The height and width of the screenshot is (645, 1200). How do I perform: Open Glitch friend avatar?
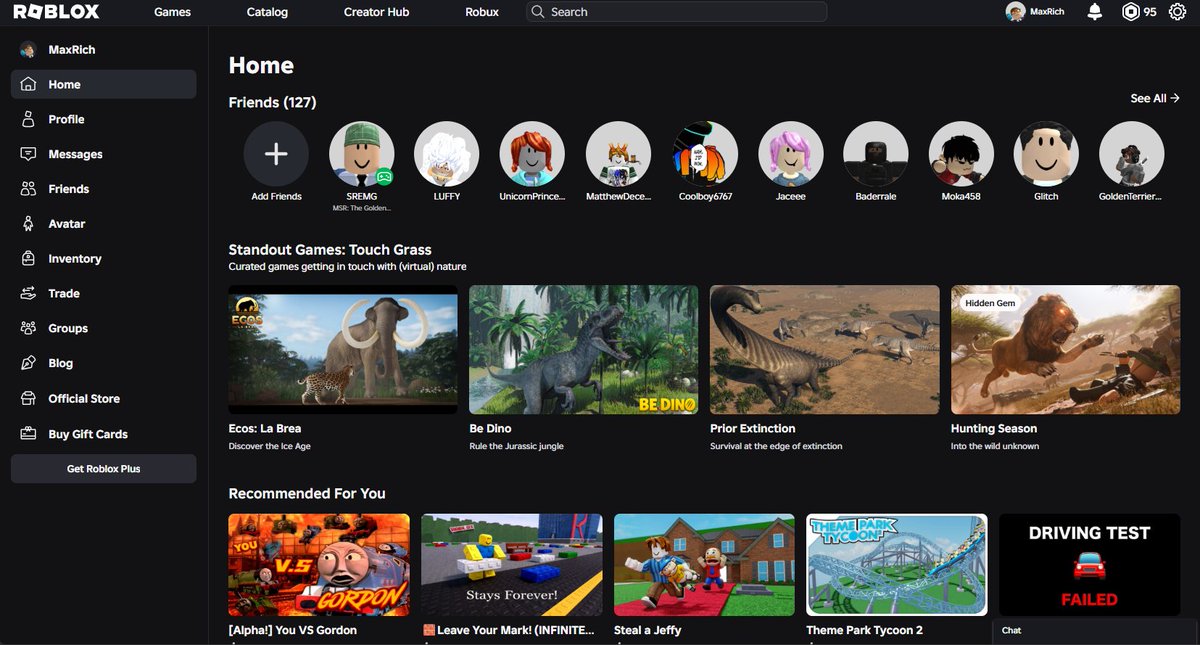tap(1046, 154)
